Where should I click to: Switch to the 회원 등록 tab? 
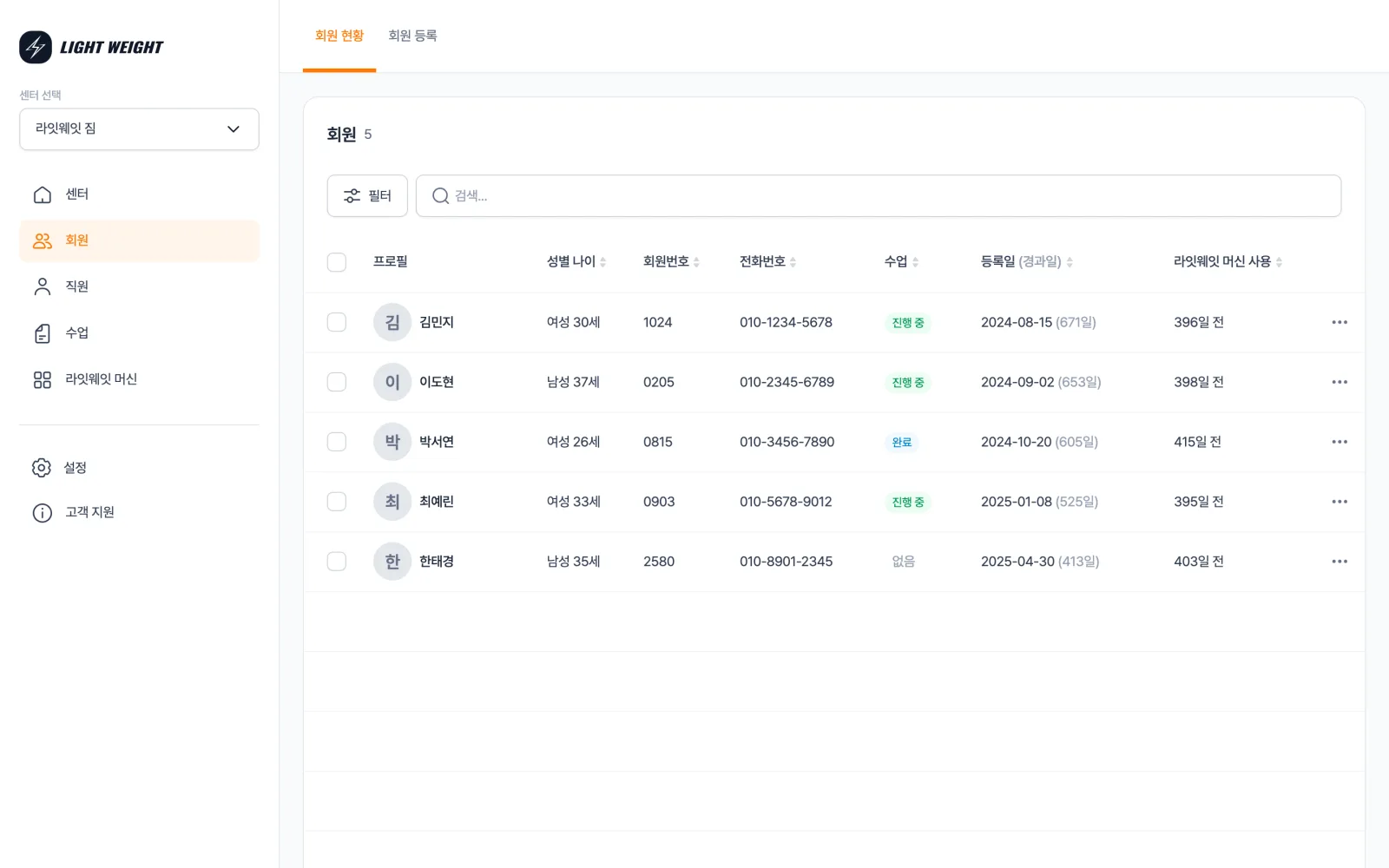(x=412, y=36)
